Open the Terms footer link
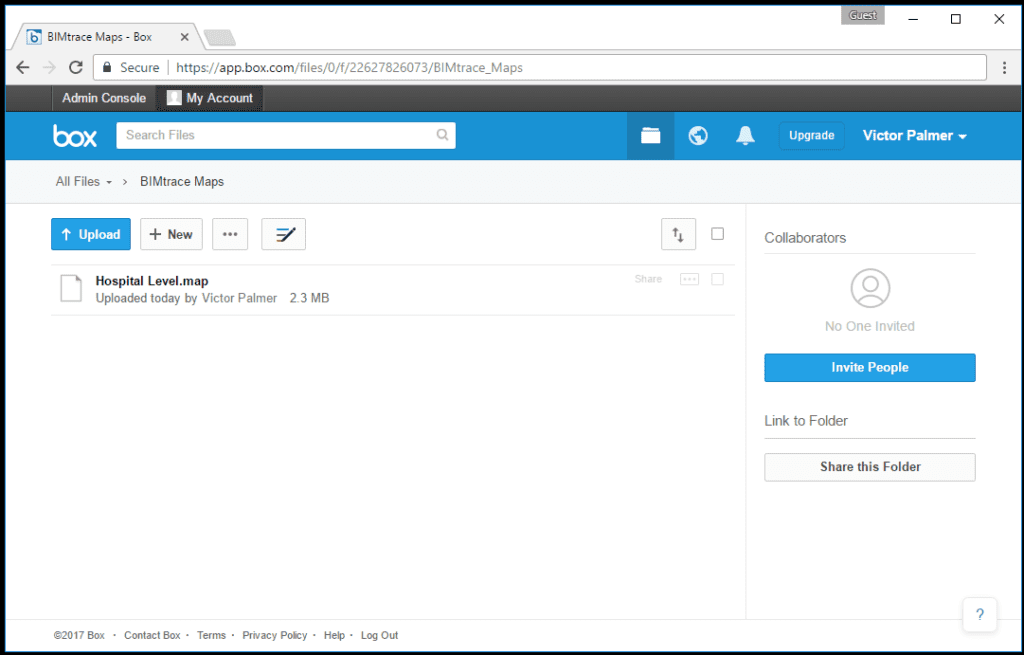Screen dimensions: 1024x655 click(x=211, y=635)
